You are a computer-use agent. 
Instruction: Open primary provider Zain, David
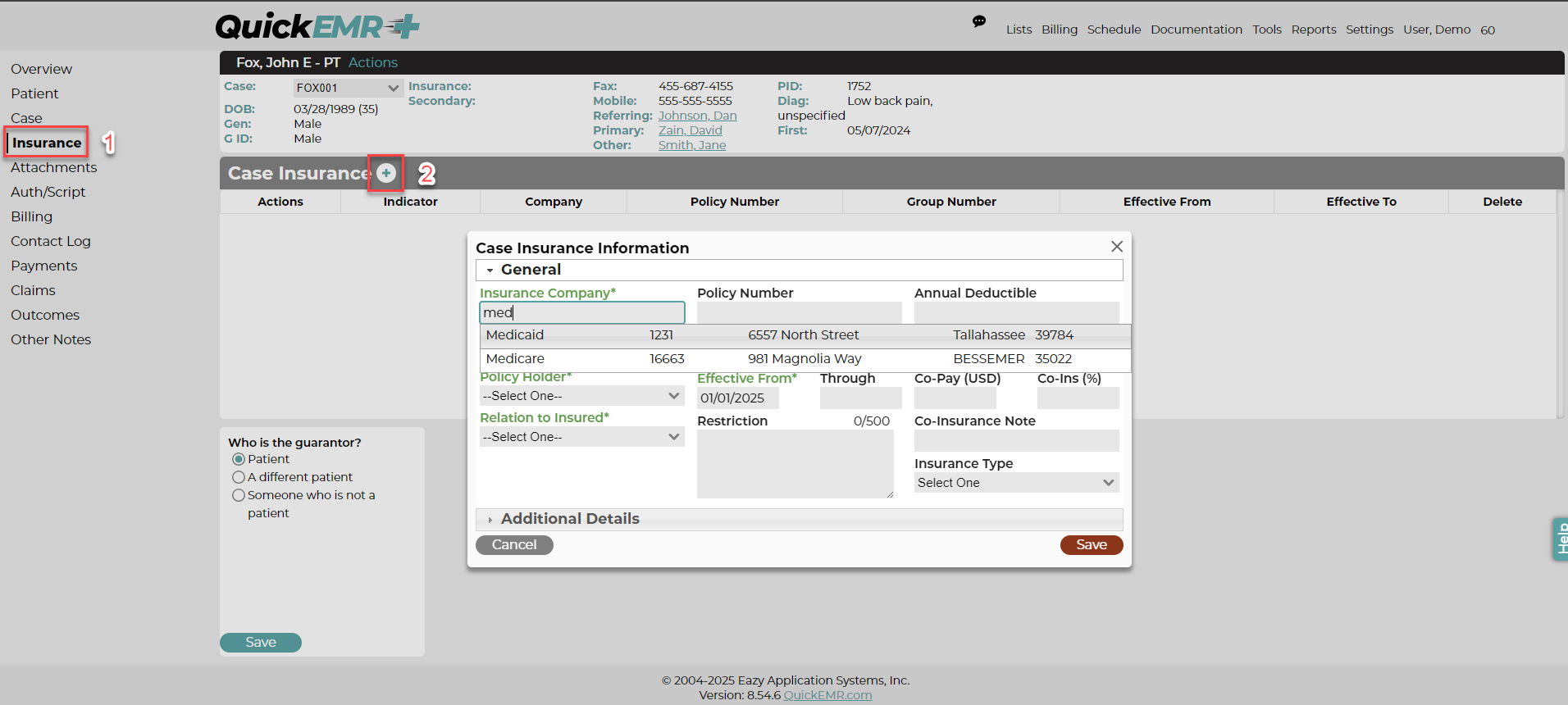click(x=691, y=130)
